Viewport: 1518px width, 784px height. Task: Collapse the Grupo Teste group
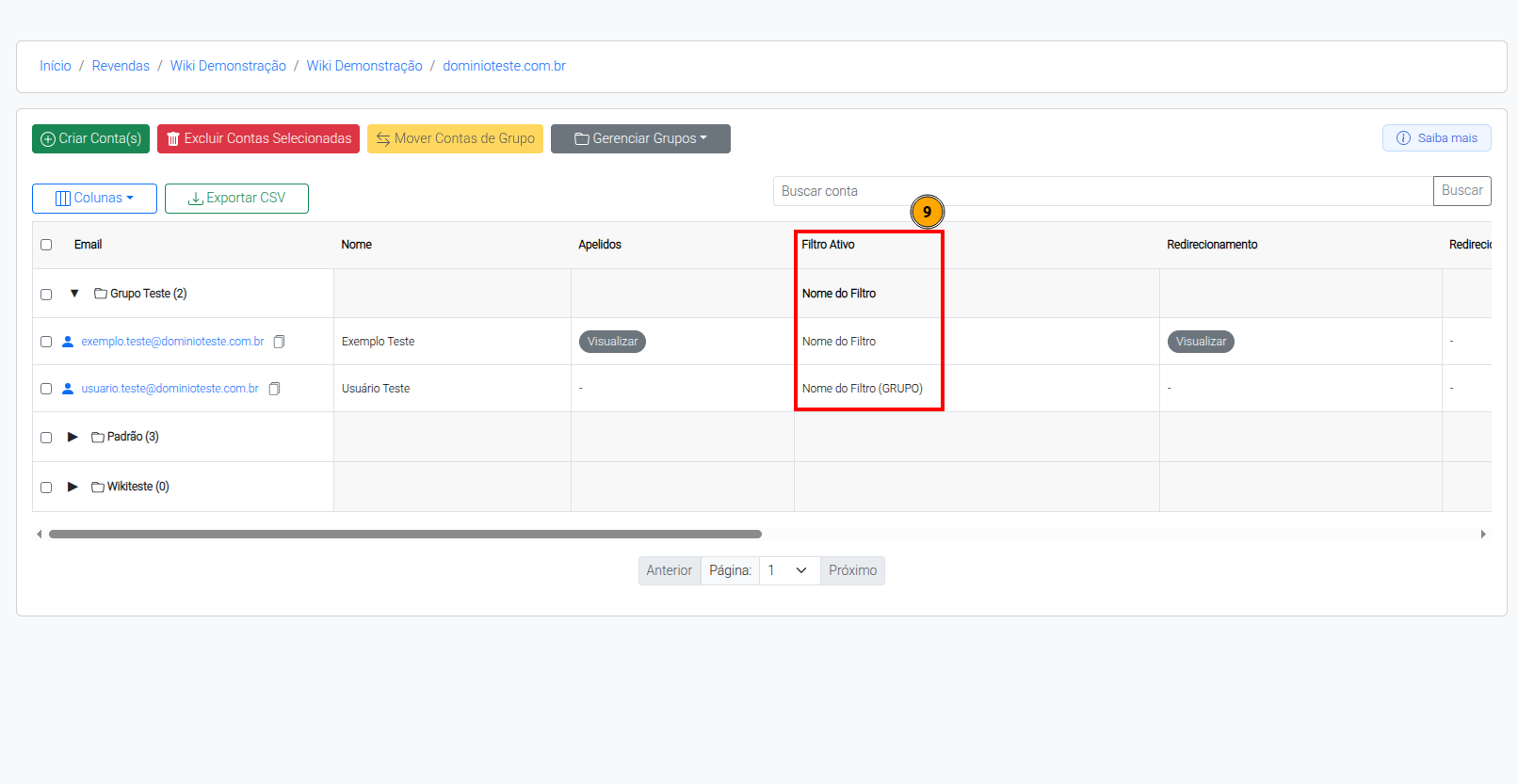(x=74, y=294)
